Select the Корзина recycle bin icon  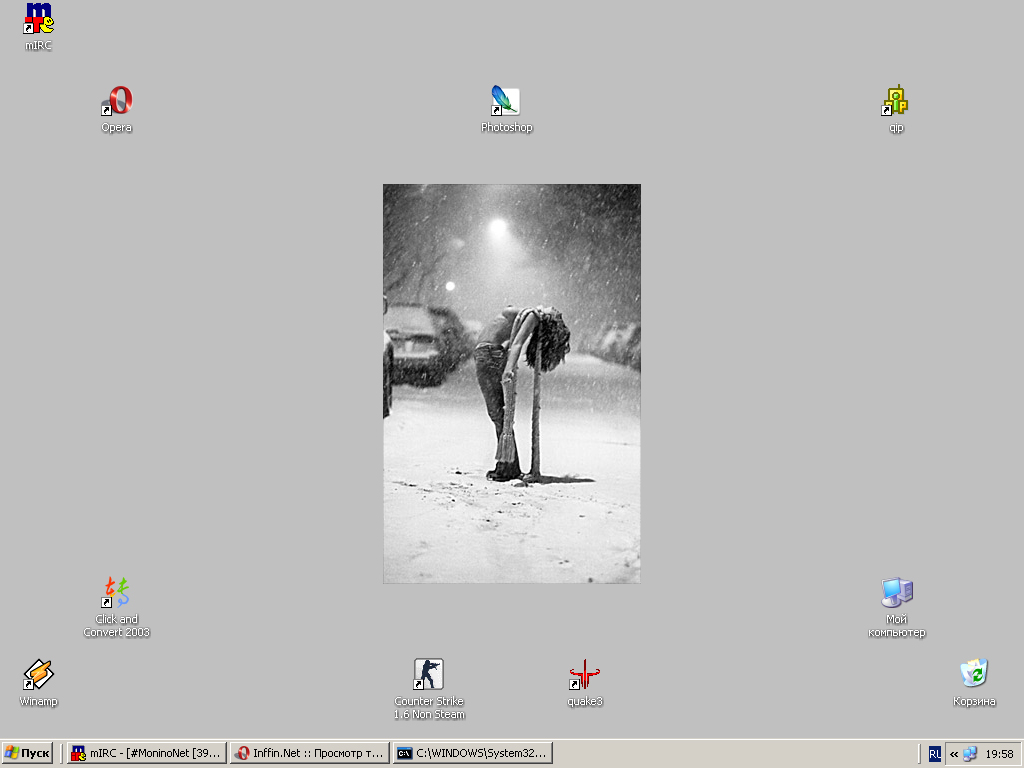tap(974, 676)
